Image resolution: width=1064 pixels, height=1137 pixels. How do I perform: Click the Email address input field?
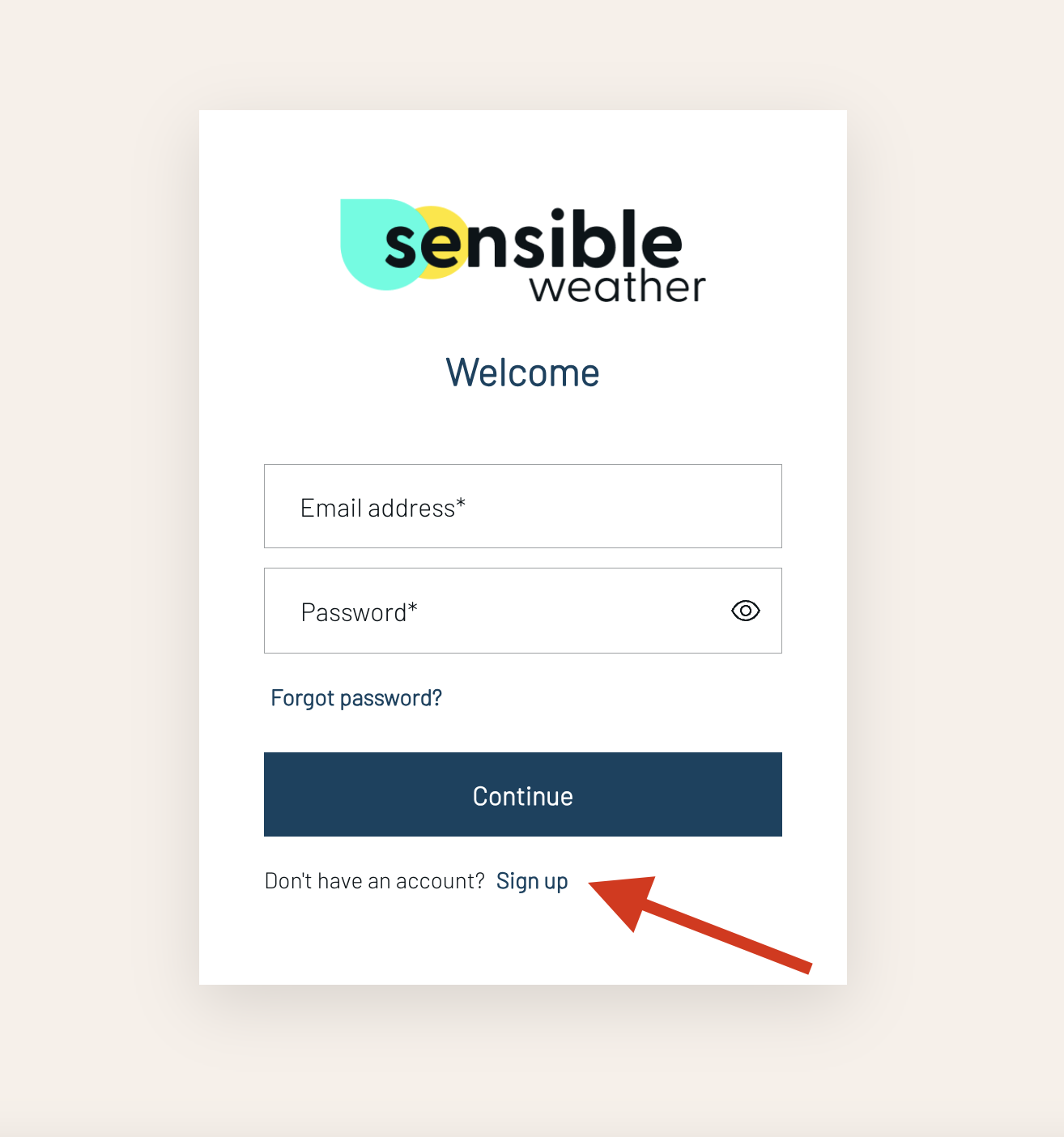[x=522, y=506]
